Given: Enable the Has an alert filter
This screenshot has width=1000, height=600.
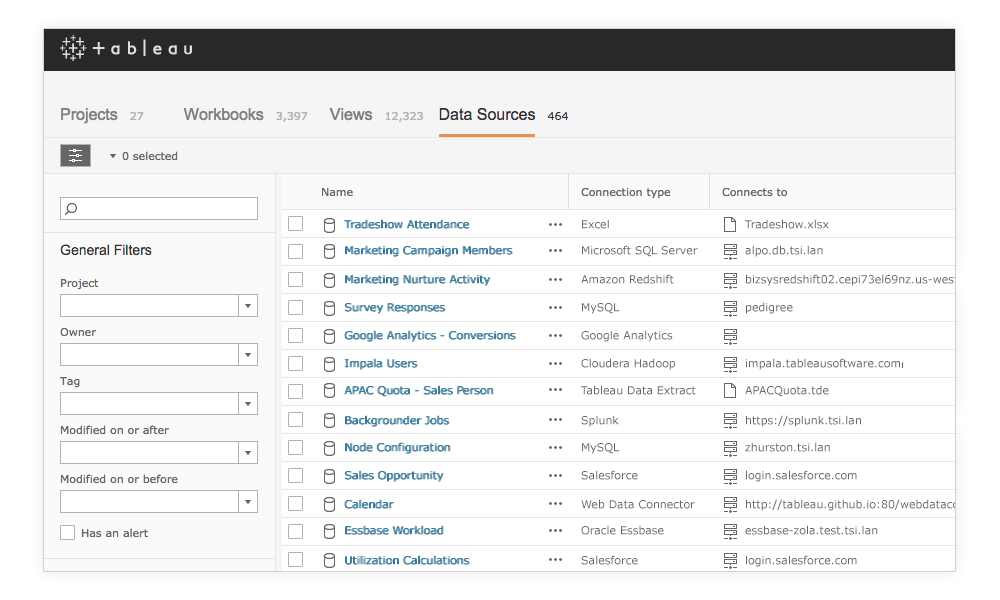Looking at the screenshot, I should click(x=68, y=532).
